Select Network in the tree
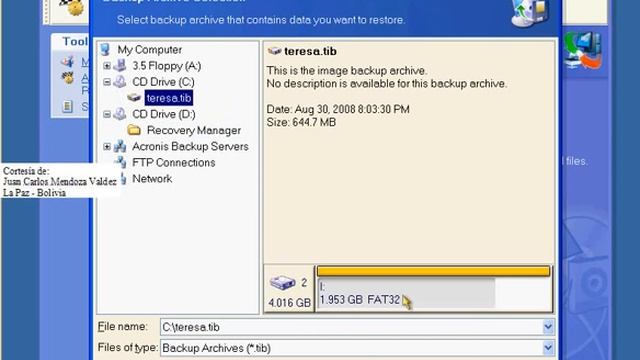Viewport: 640px width, 360px height. 152,179
